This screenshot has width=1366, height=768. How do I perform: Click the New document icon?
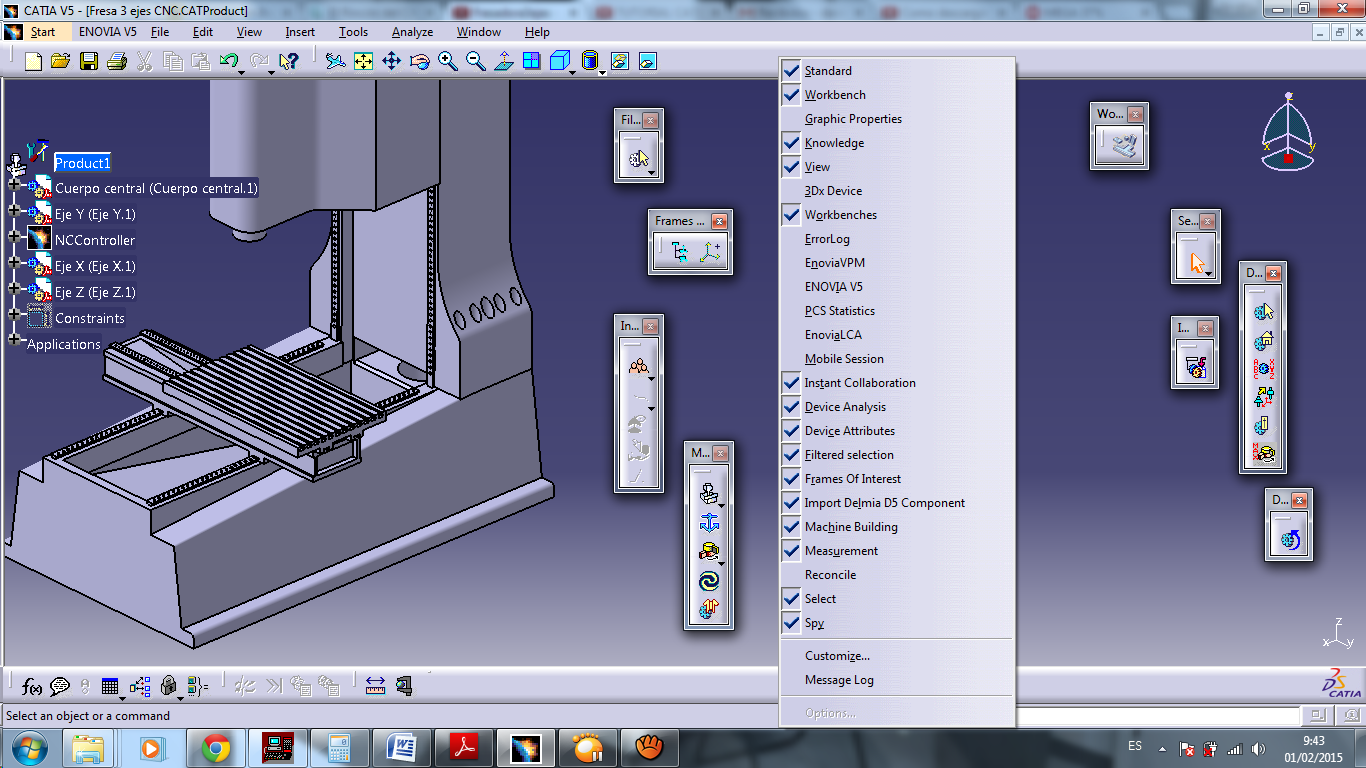click(34, 61)
